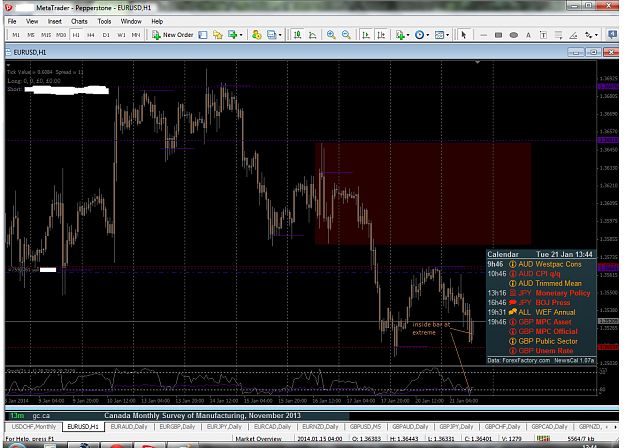
Task: Click the GBP Unem Rate calendar entry
Action: coord(541,351)
